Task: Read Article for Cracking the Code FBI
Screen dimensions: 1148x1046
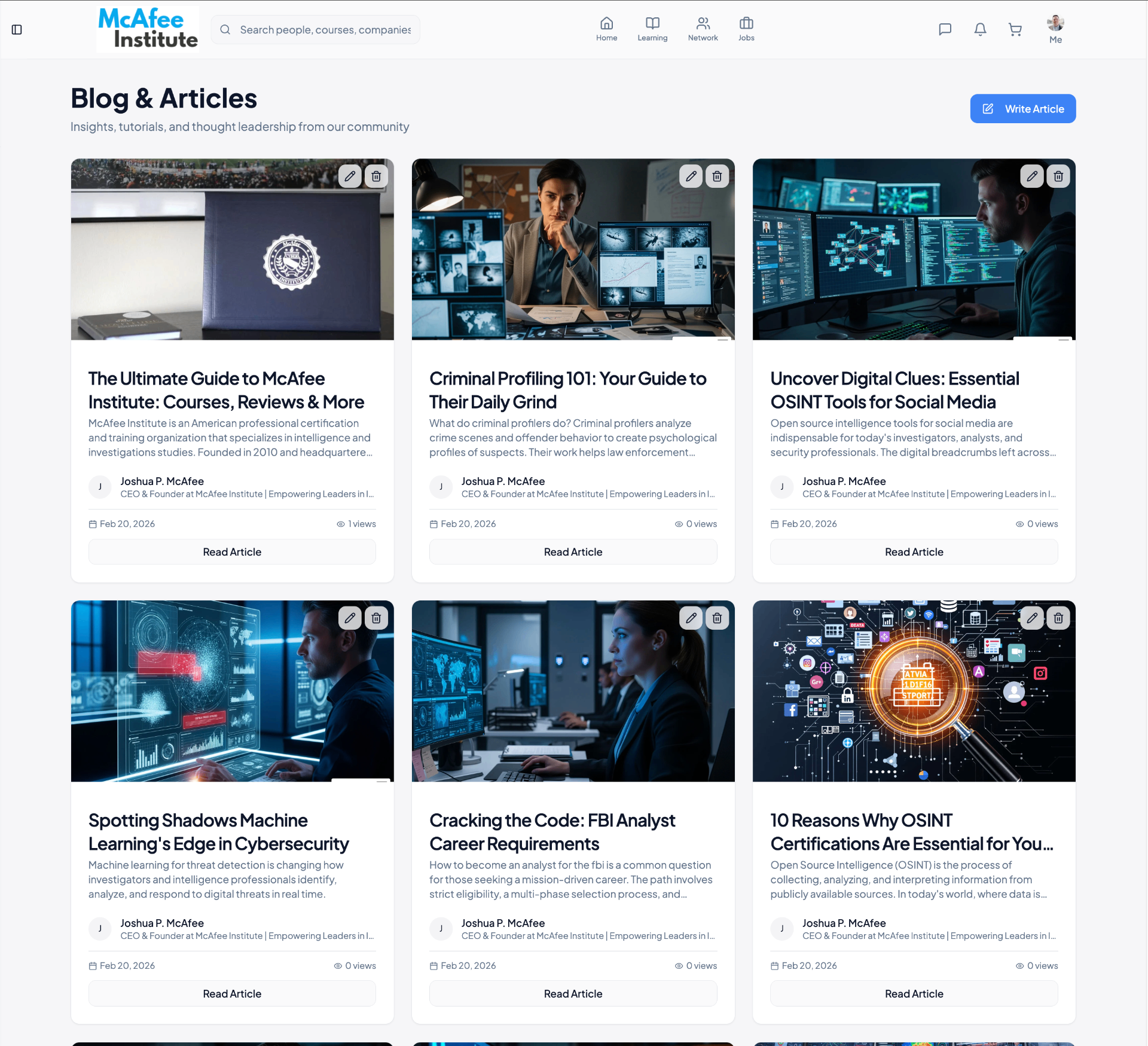Action: coord(573,994)
